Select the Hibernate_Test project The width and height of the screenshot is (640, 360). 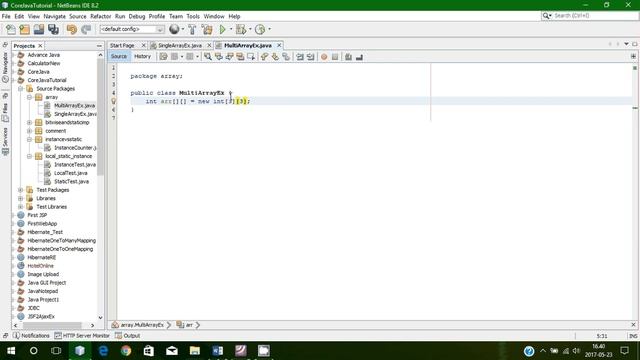coord(45,232)
